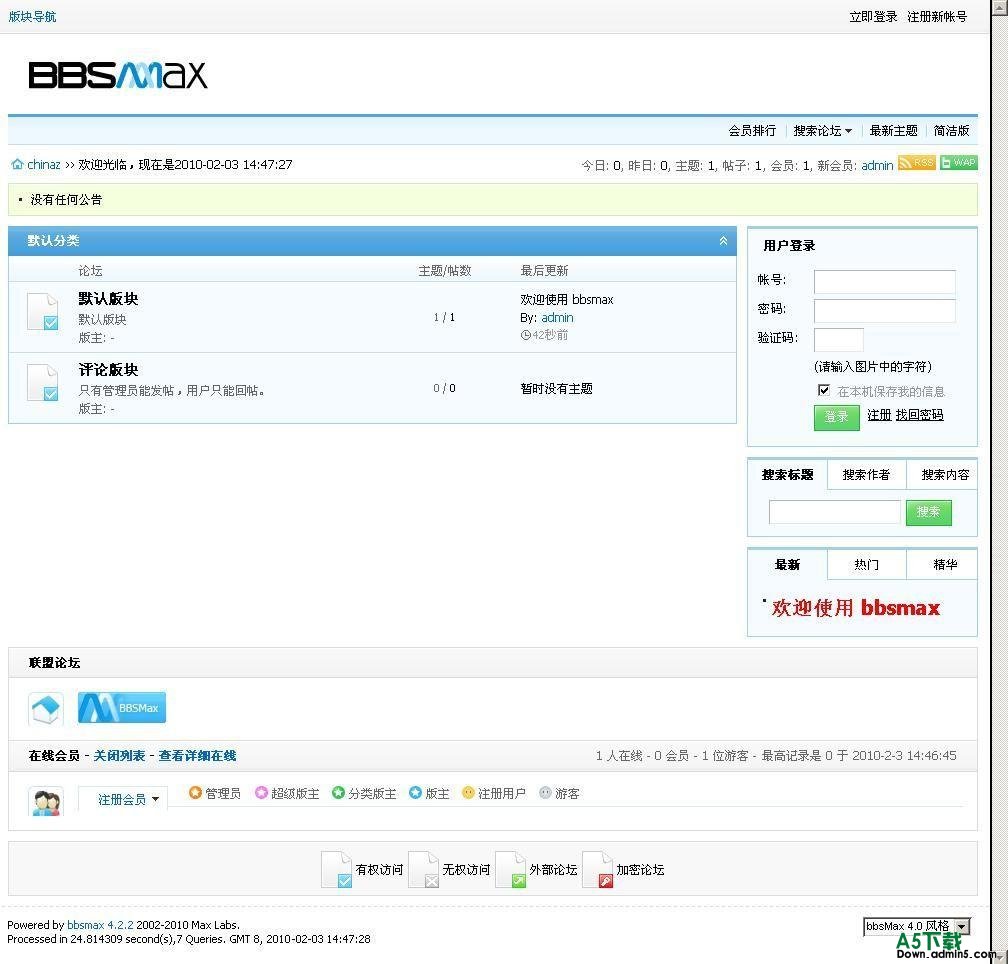Click the 关闭列表 link
This screenshot has width=1008, height=964.
[119, 756]
